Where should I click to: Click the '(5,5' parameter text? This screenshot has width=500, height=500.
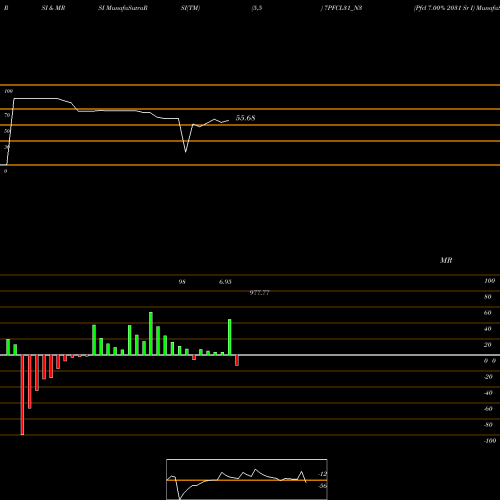[x=257, y=8]
